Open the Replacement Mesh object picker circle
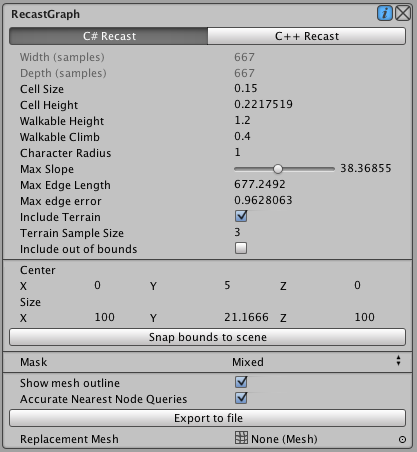The width and height of the screenshot is (417, 452). (x=402, y=439)
